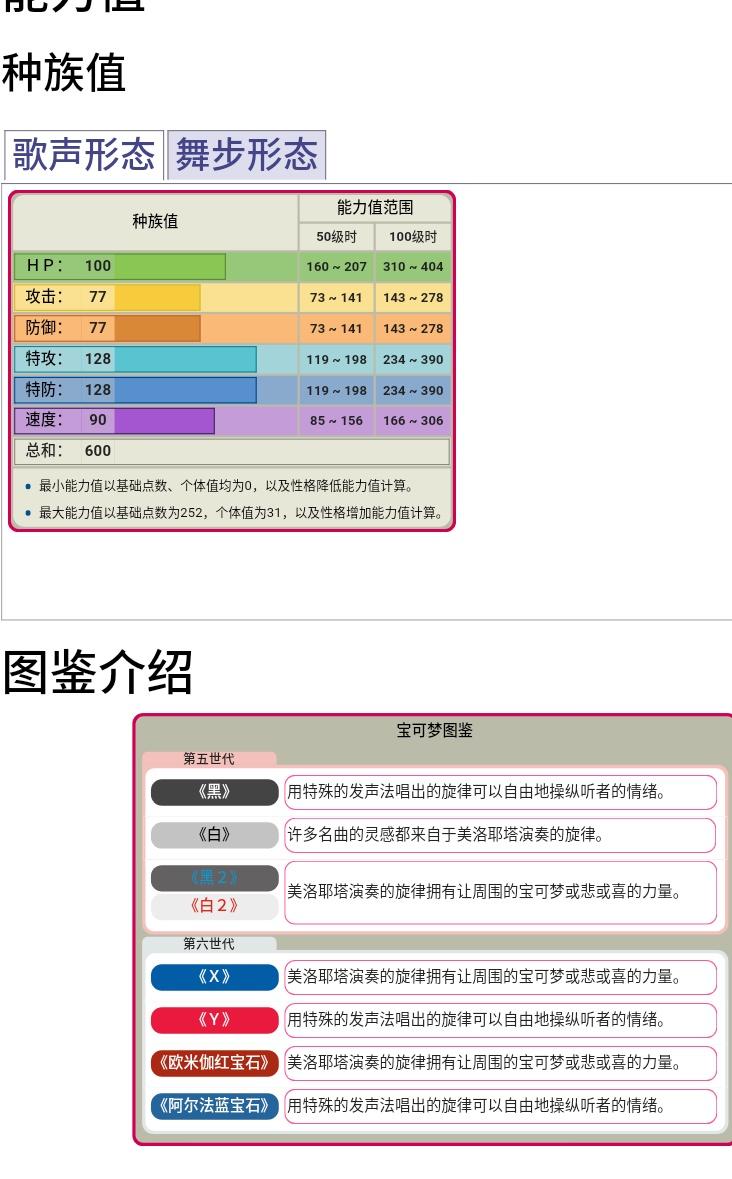Open the 《黑》 game version link

click(x=214, y=793)
